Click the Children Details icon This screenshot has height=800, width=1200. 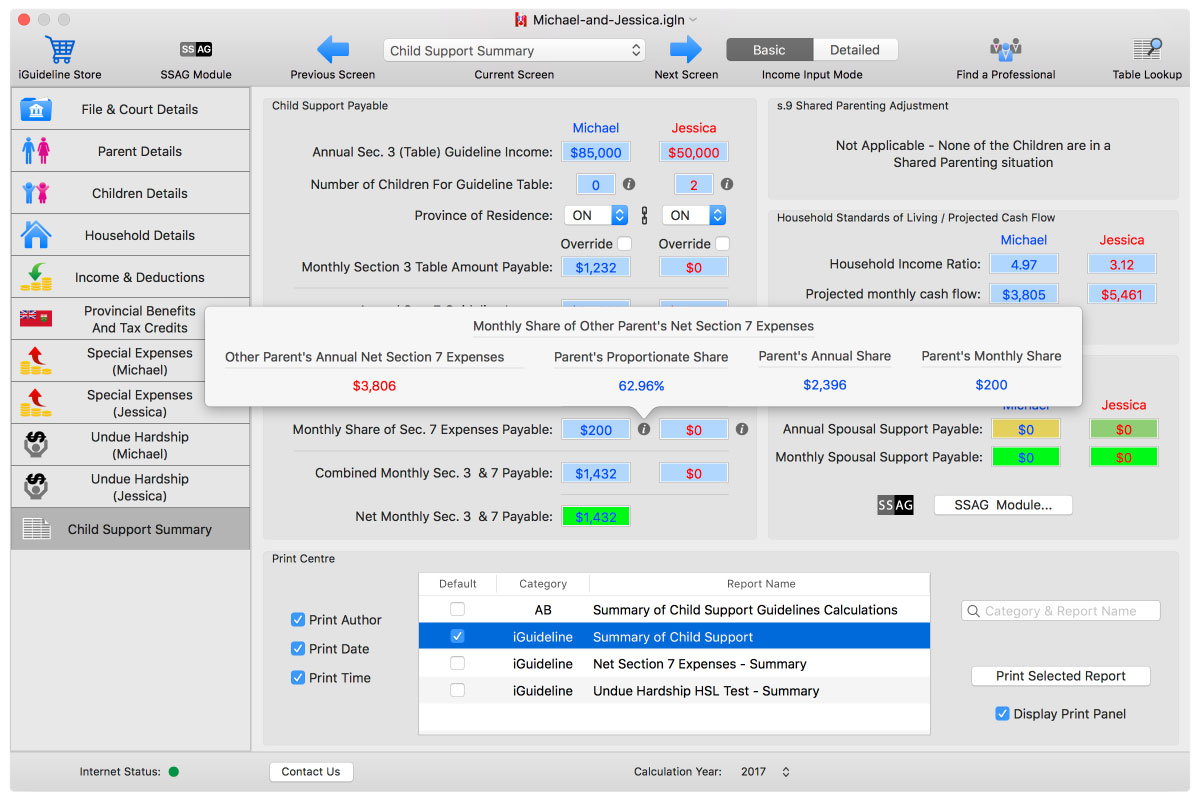[36, 193]
